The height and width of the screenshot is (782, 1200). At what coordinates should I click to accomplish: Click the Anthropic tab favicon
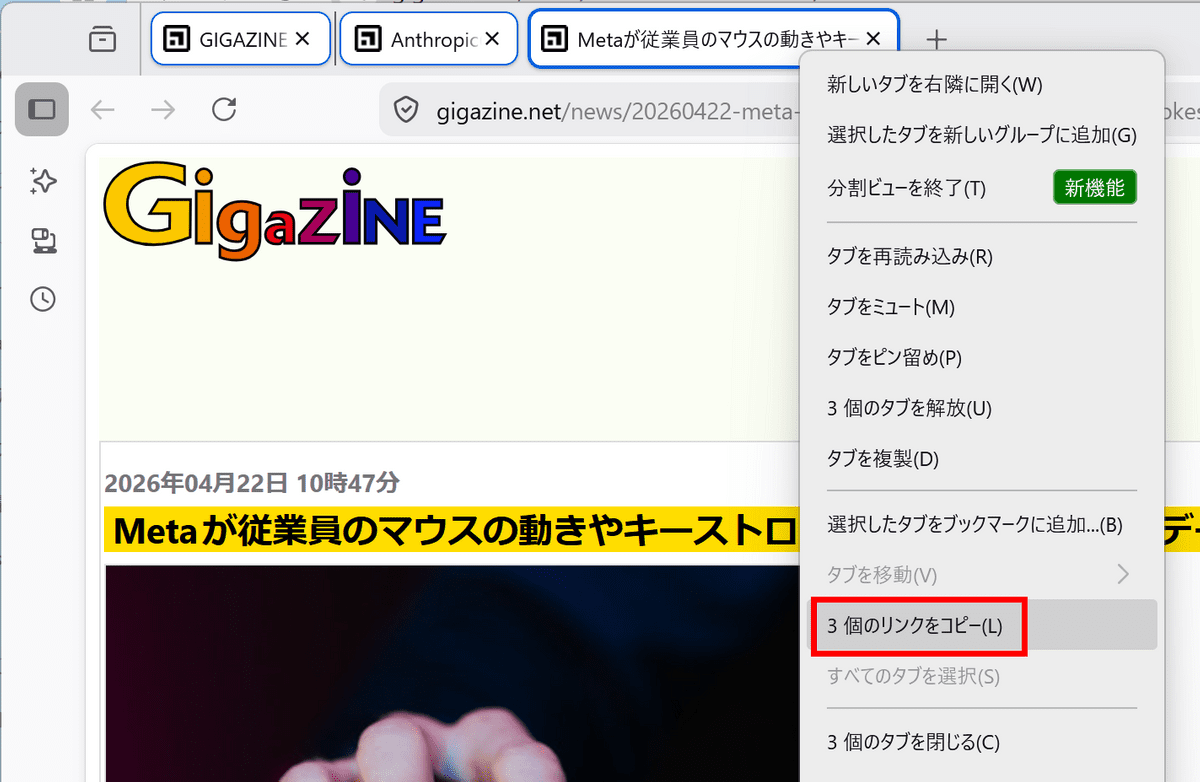point(368,39)
